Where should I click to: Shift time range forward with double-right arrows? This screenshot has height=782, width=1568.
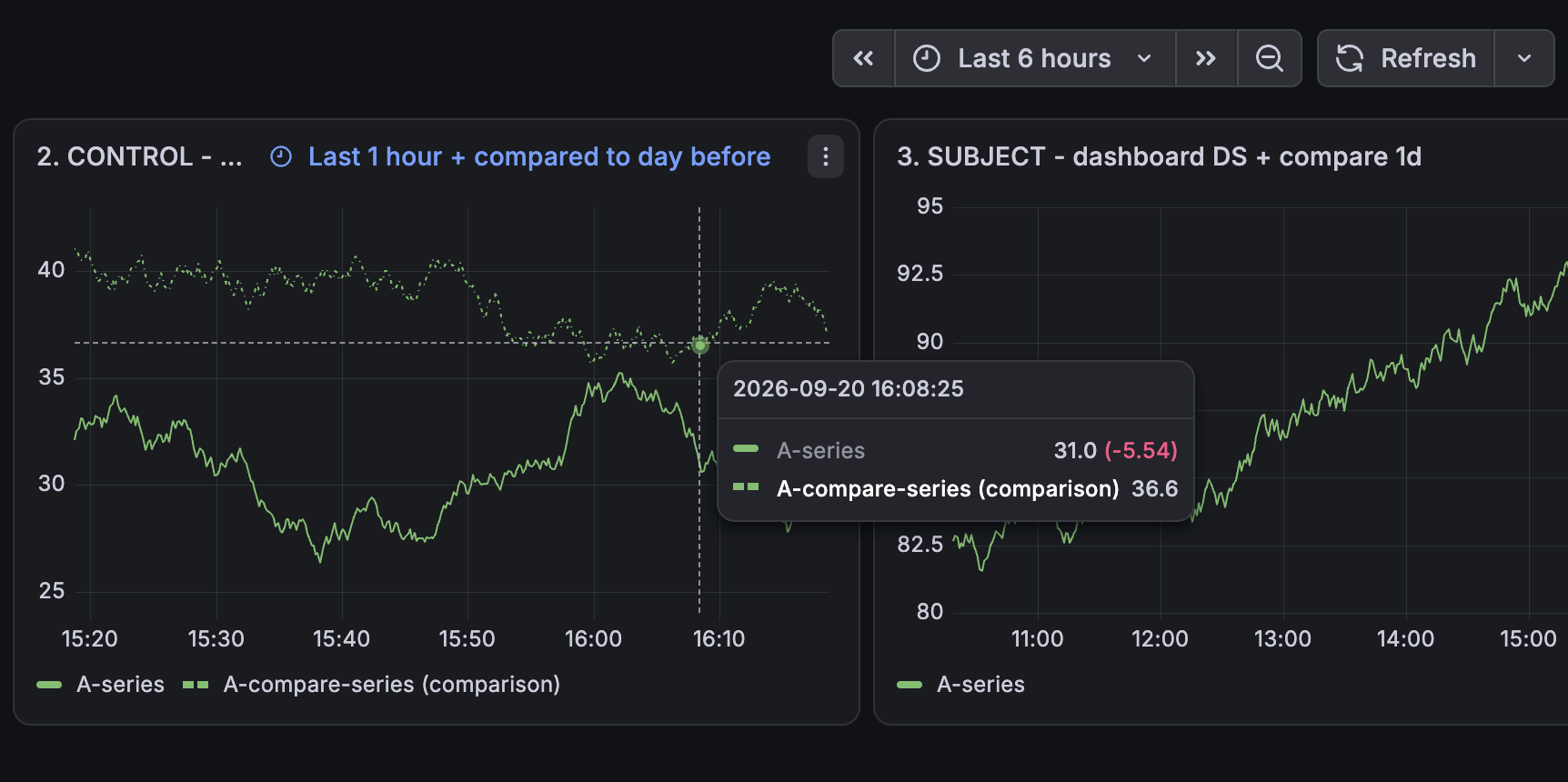click(1206, 58)
